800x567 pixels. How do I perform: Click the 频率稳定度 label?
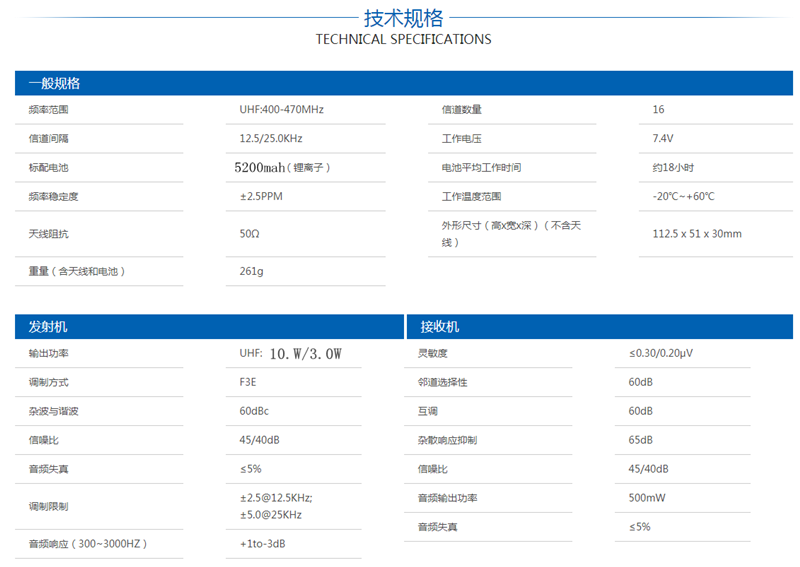(x=54, y=197)
